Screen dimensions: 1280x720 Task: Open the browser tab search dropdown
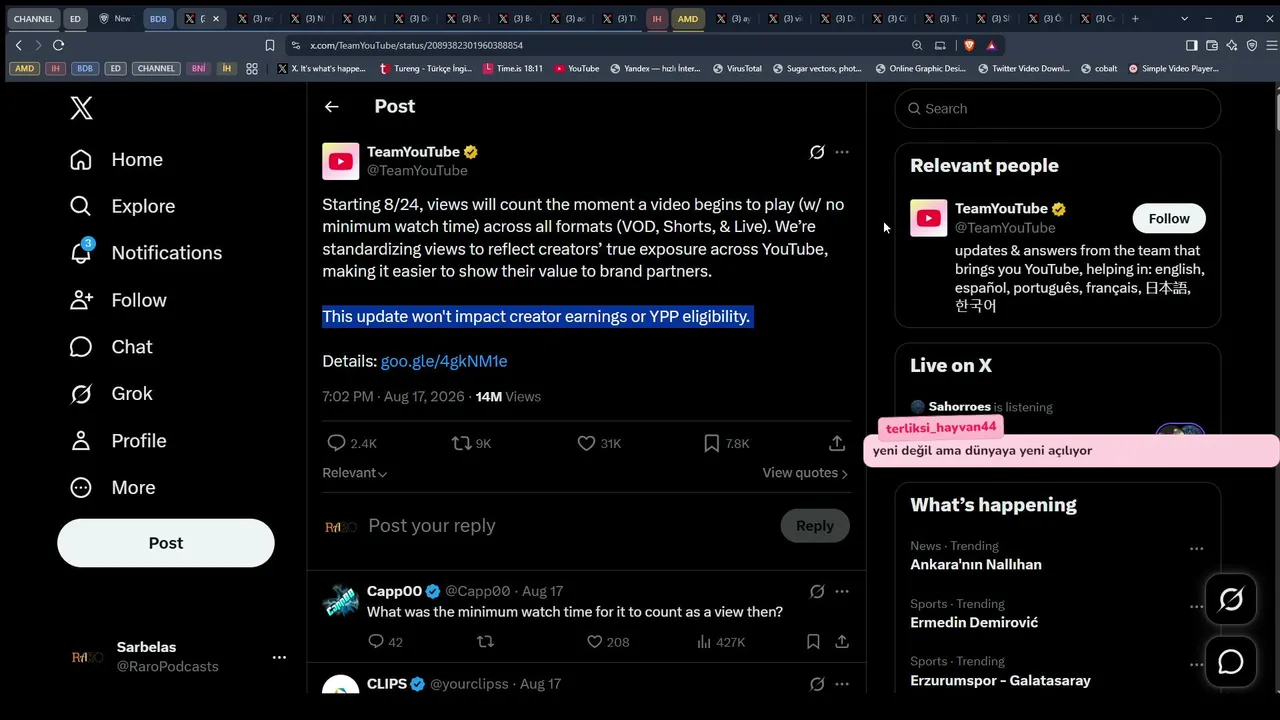click(x=1184, y=18)
